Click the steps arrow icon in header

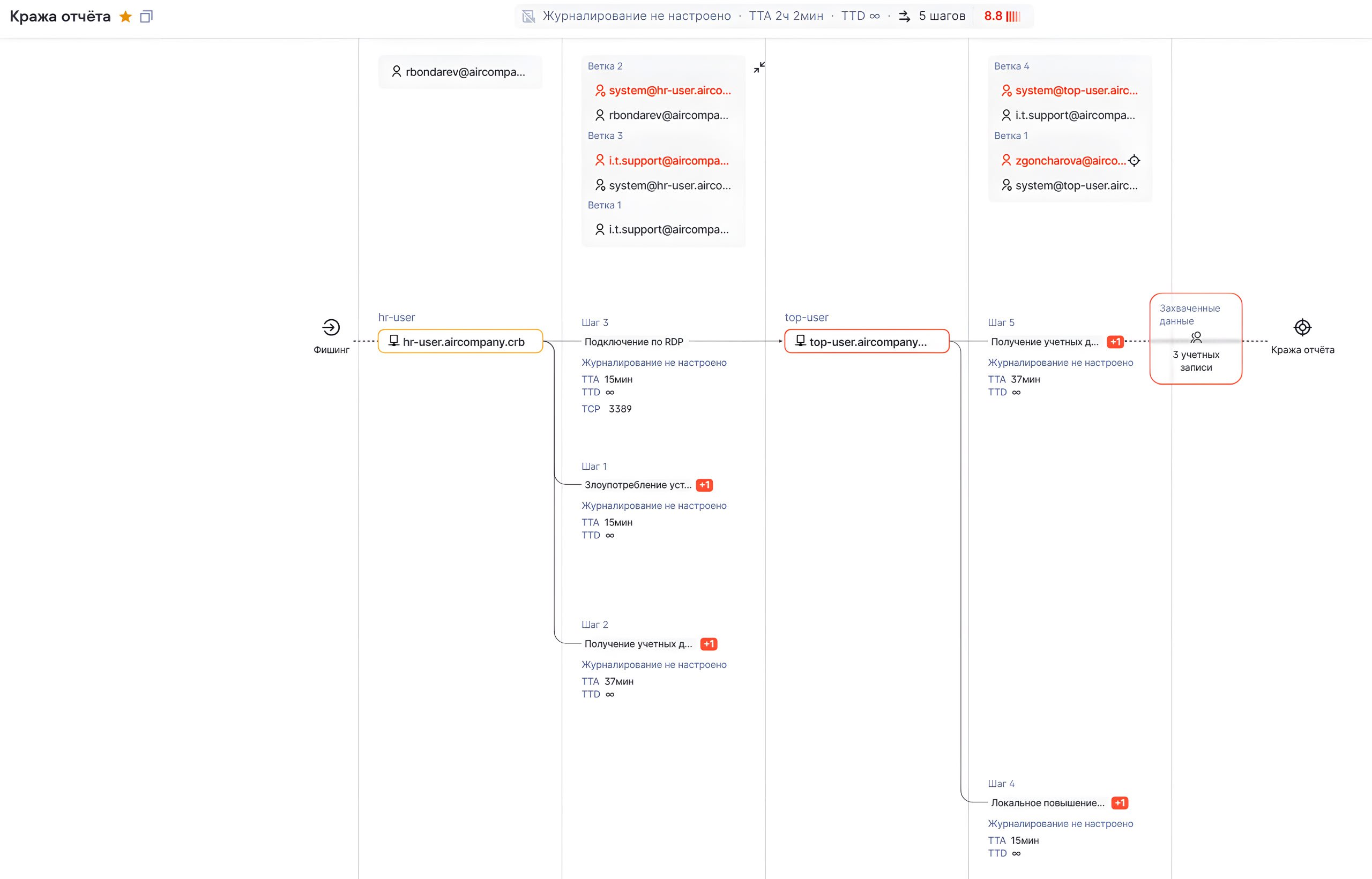click(x=904, y=17)
